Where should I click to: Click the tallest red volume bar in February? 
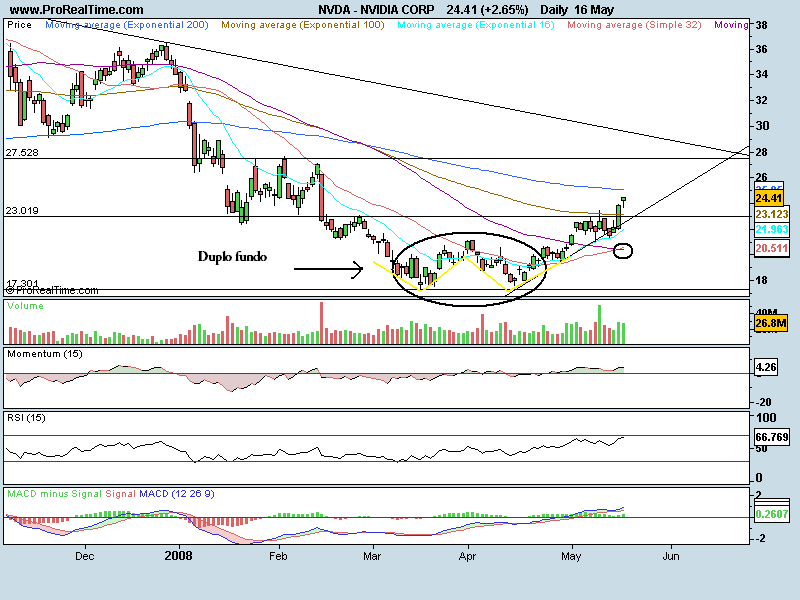[x=321, y=323]
